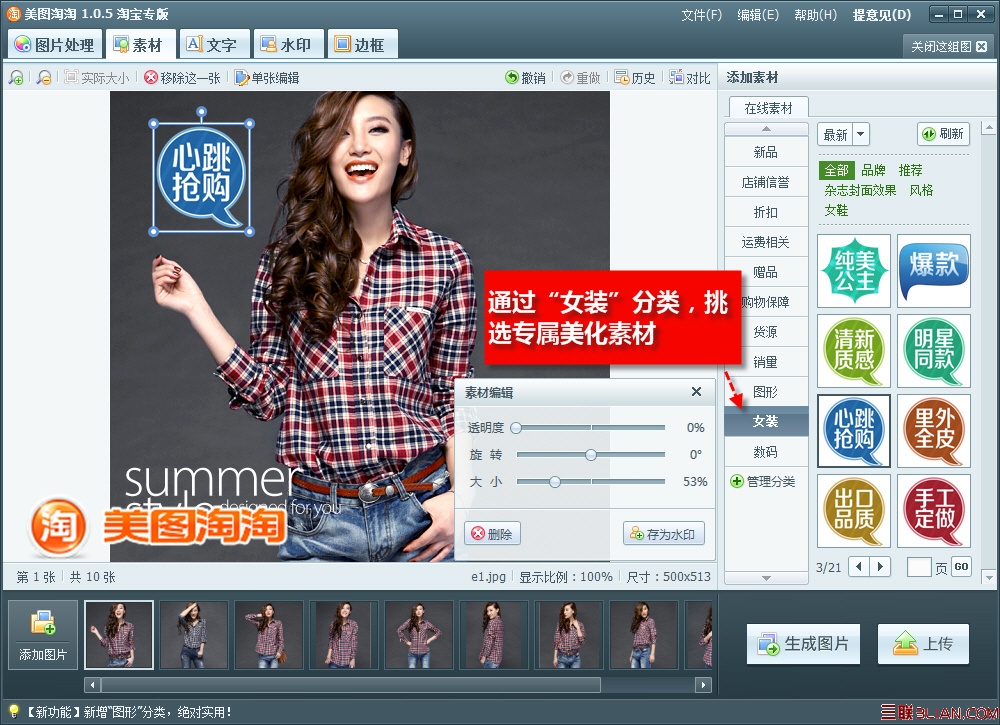This screenshot has height=725, width=1000.
Task: Add the 手工定做 red sticker
Action: coord(934,511)
